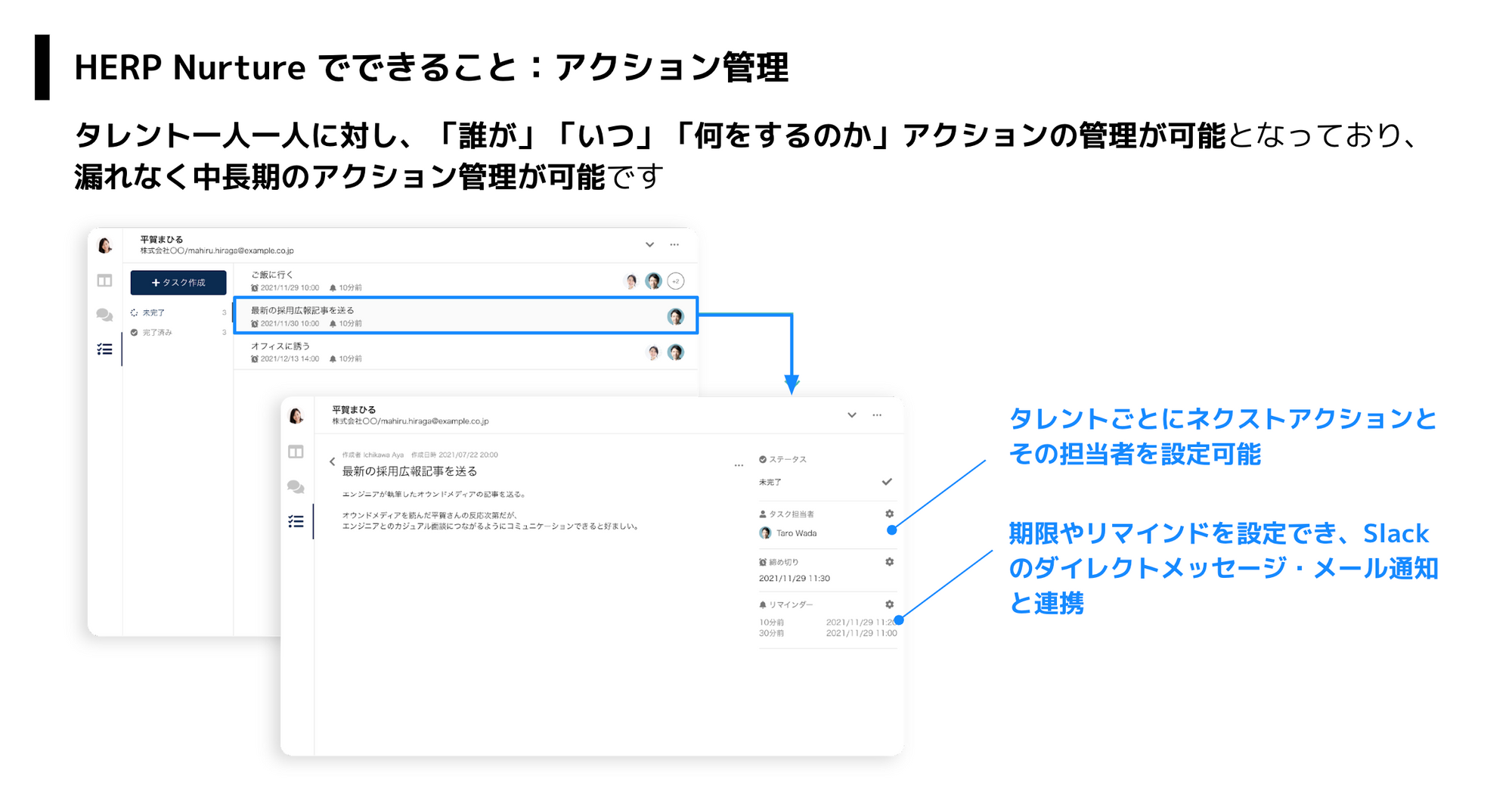Screen dimensions: 1512x795
Task: Click the deadline 2021/11/29 11:30
Action: pyautogui.click(x=794, y=578)
